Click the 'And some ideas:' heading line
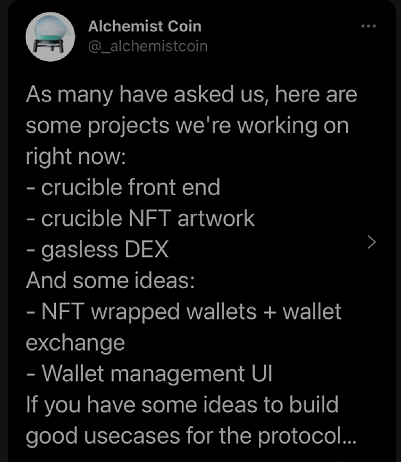Screen dimensions: 401x462 pos(110,281)
